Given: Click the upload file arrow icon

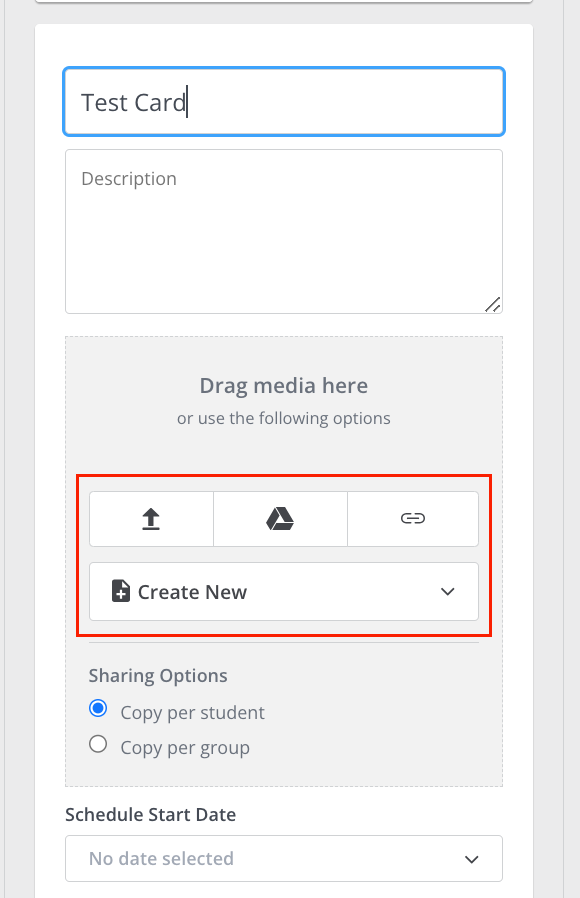Looking at the screenshot, I should 151,519.
